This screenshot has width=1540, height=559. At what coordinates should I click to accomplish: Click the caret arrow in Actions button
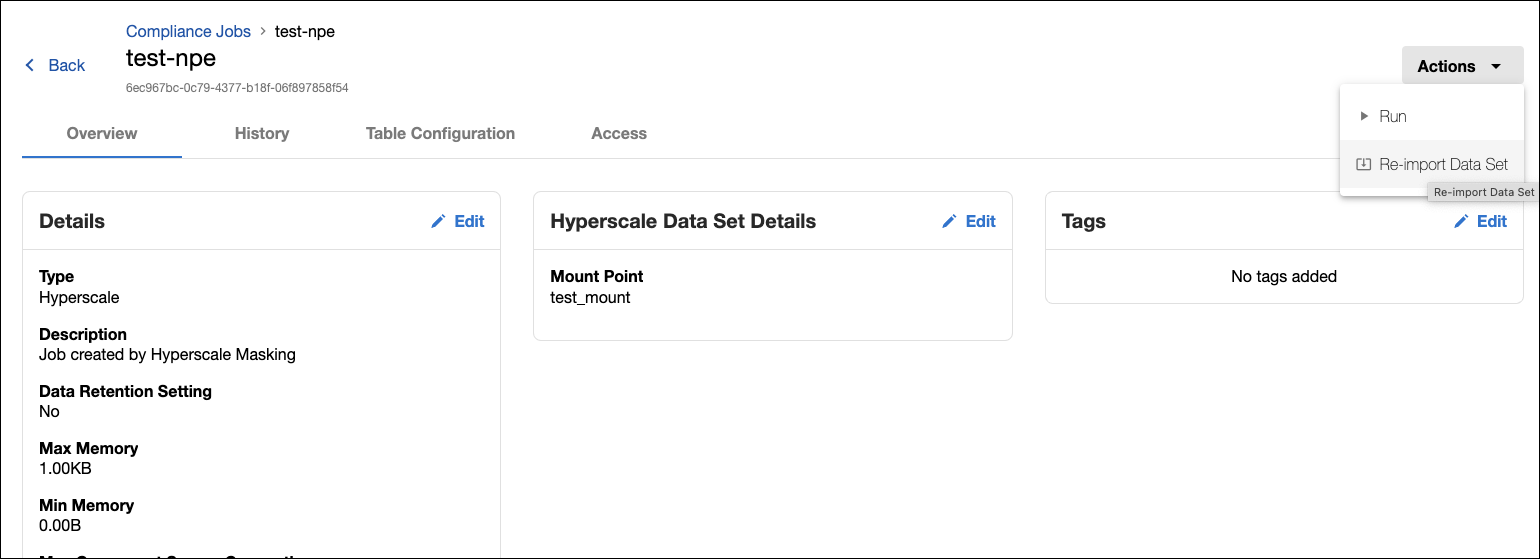(x=1496, y=66)
